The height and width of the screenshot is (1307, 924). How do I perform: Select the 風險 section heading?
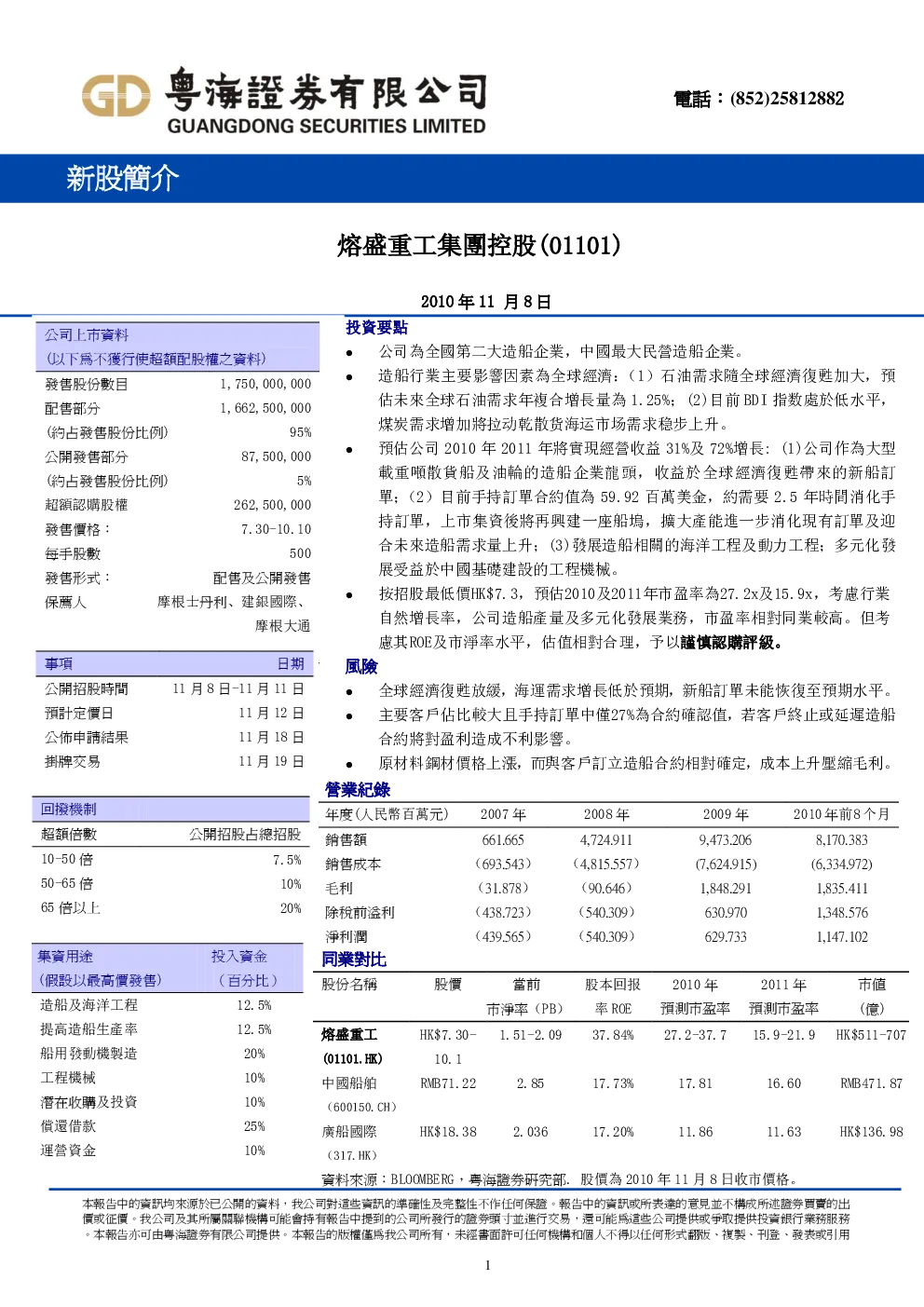point(361,666)
